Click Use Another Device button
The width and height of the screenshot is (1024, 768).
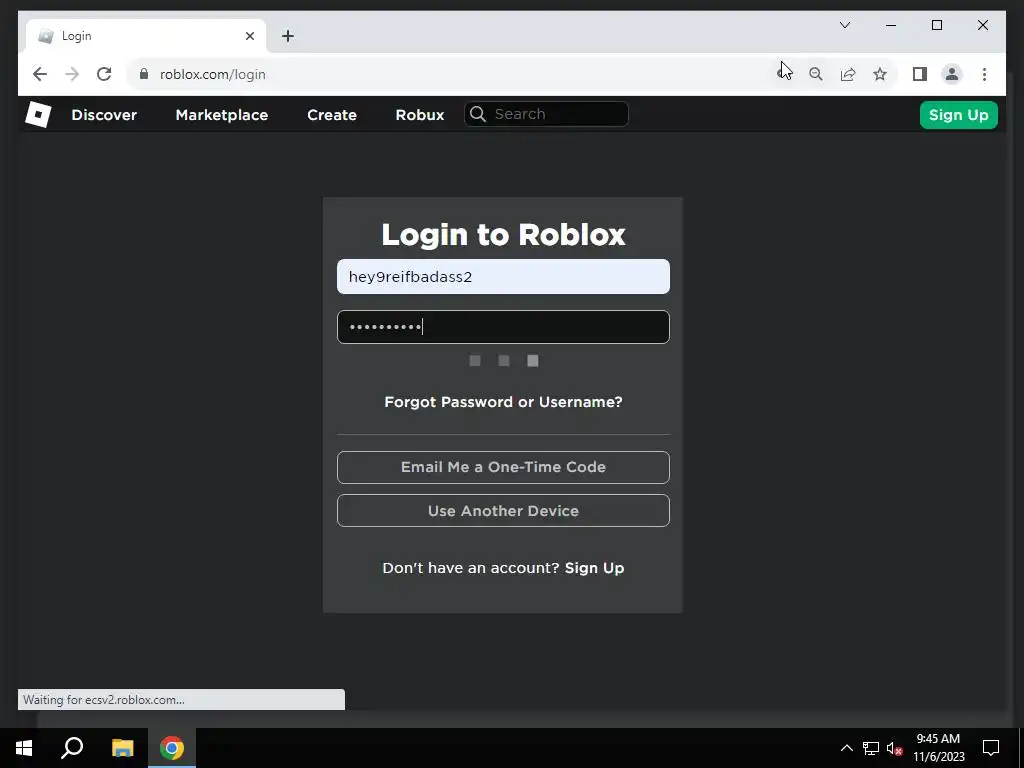point(503,511)
